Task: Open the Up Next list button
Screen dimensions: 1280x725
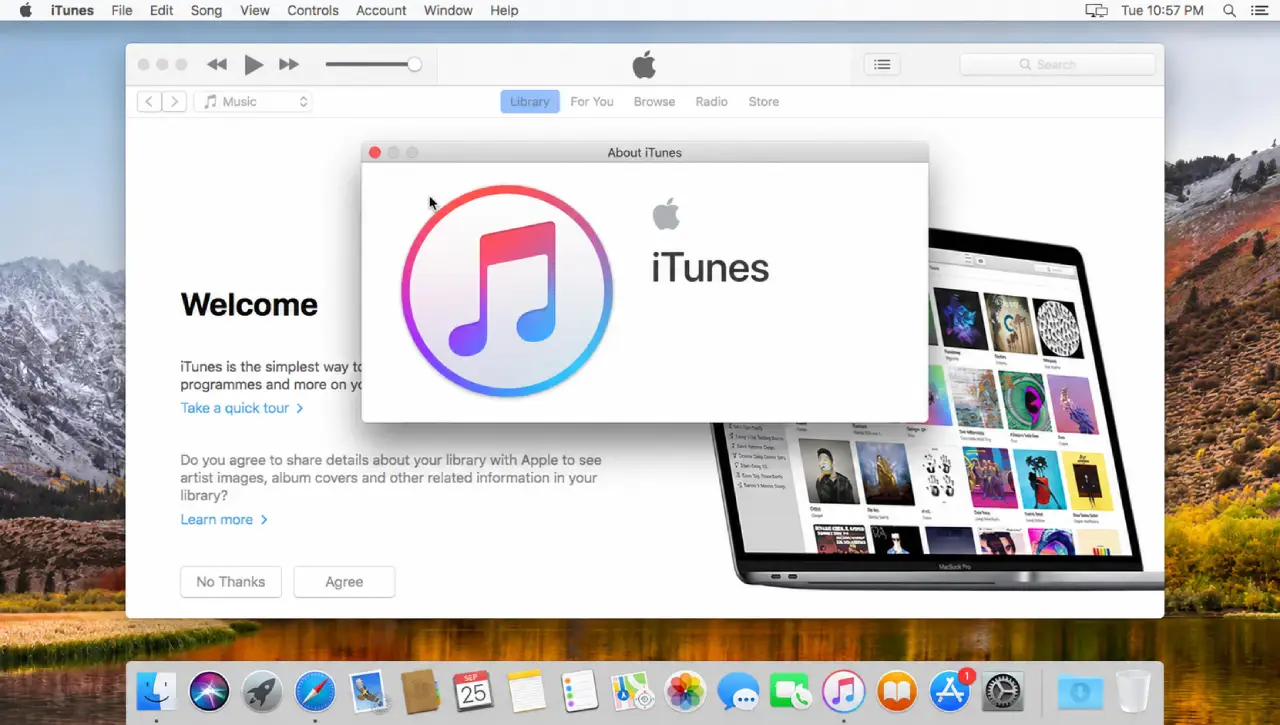Action: click(882, 64)
